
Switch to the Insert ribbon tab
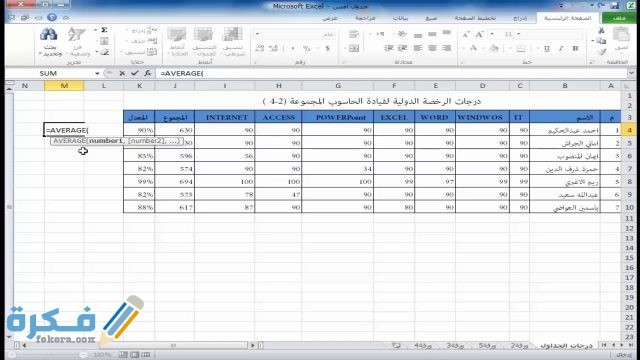[x=520, y=18]
